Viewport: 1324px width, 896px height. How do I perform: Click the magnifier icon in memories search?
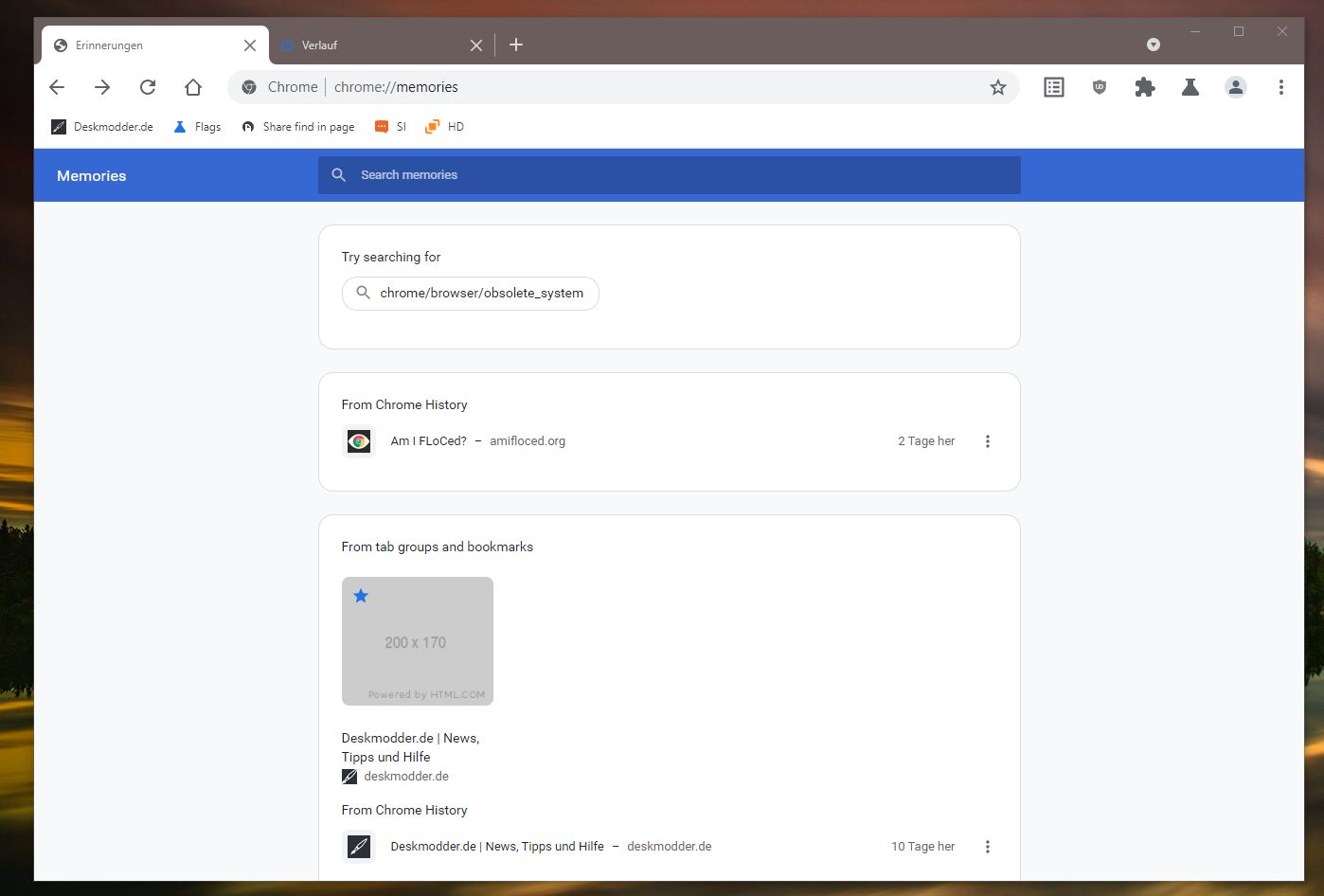click(x=338, y=175)
